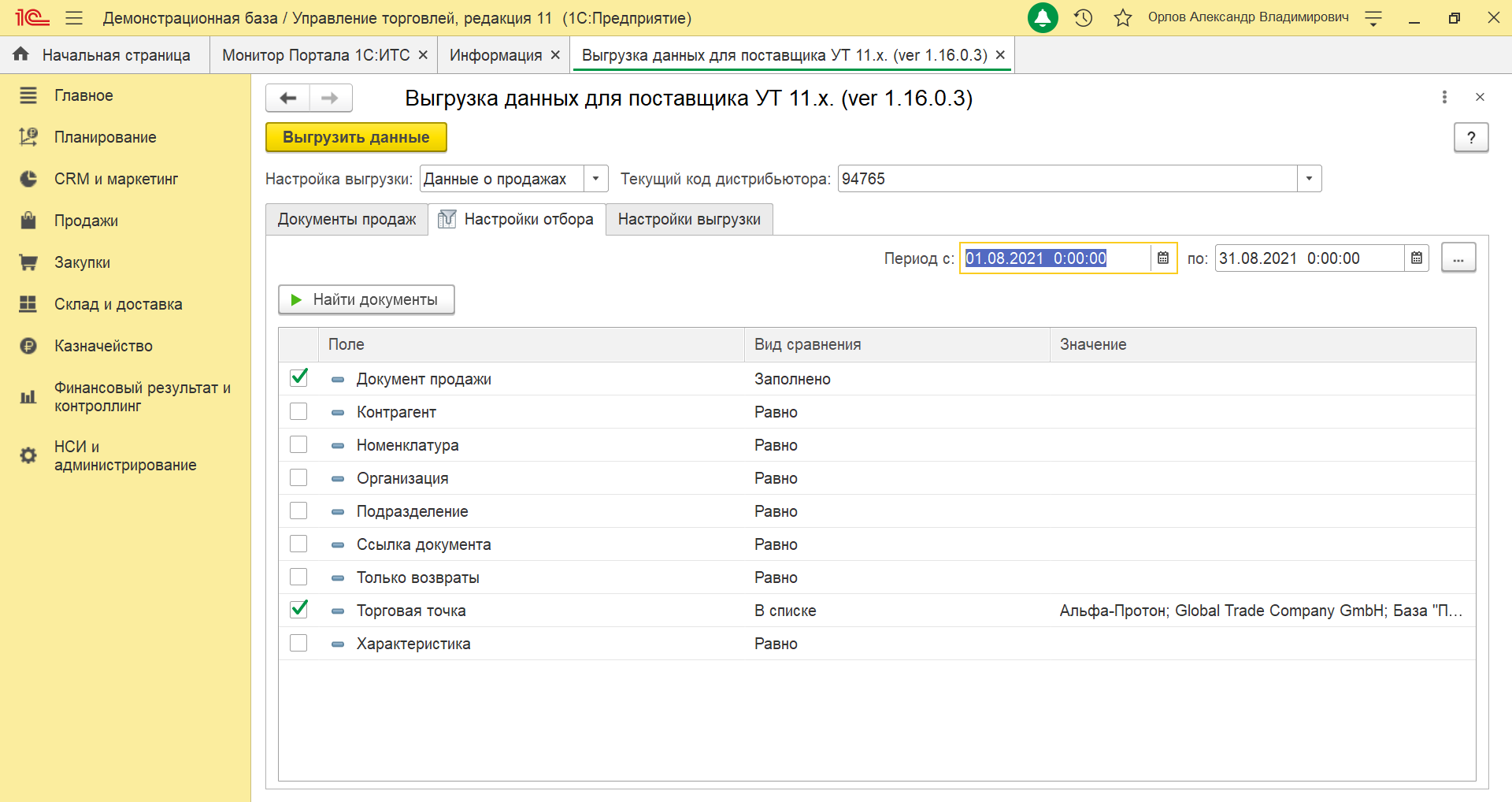Open period selection with ellipsis button
Screen dimensions: 1512x802
click(1458, 258)
